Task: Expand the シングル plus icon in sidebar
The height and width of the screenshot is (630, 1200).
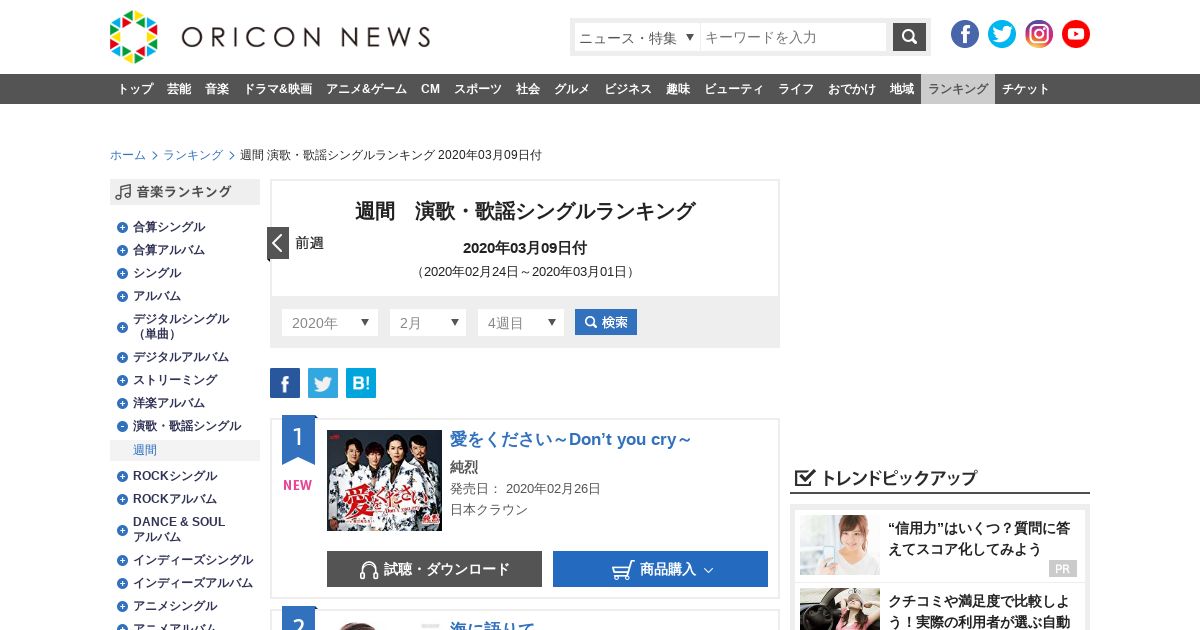Action: (x=122, y=273)
